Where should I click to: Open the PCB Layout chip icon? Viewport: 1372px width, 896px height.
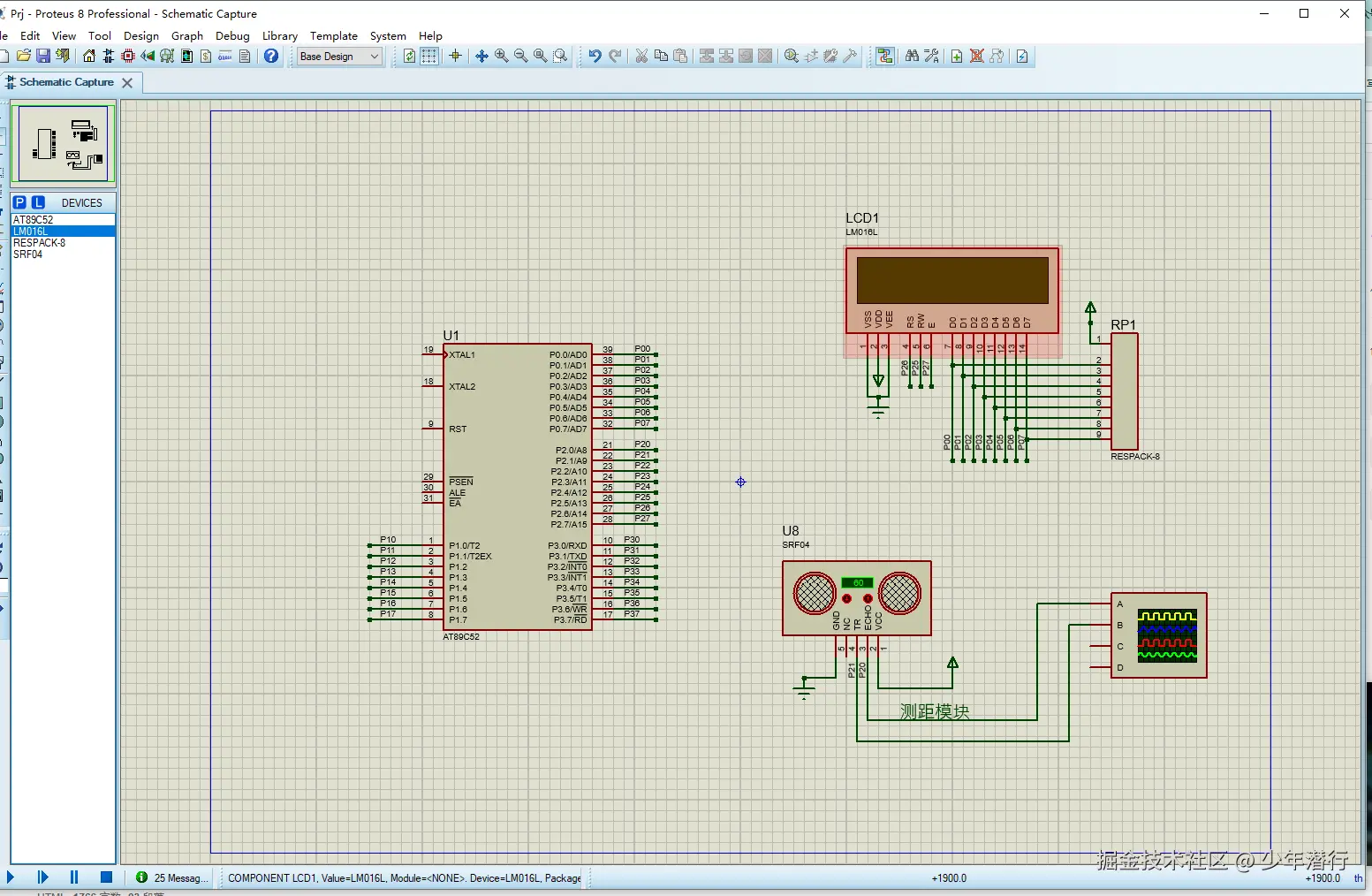click(x=128, y=57)
